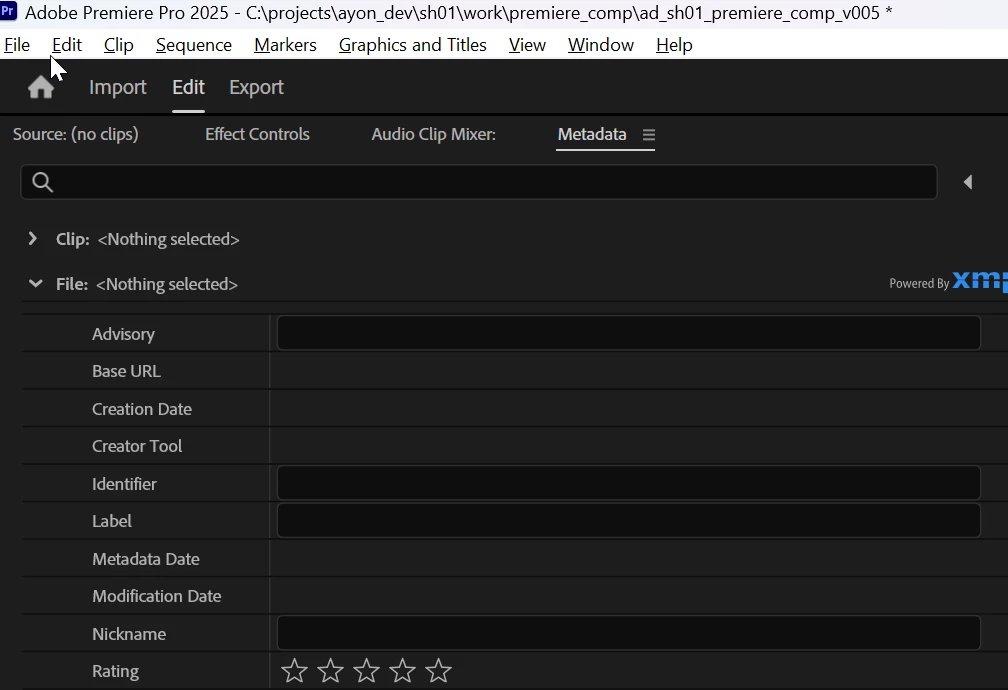The height and width of the screenshot is (690, 1008).
Task: Click the Premiere Pro app icon
Action: [8, 11]
